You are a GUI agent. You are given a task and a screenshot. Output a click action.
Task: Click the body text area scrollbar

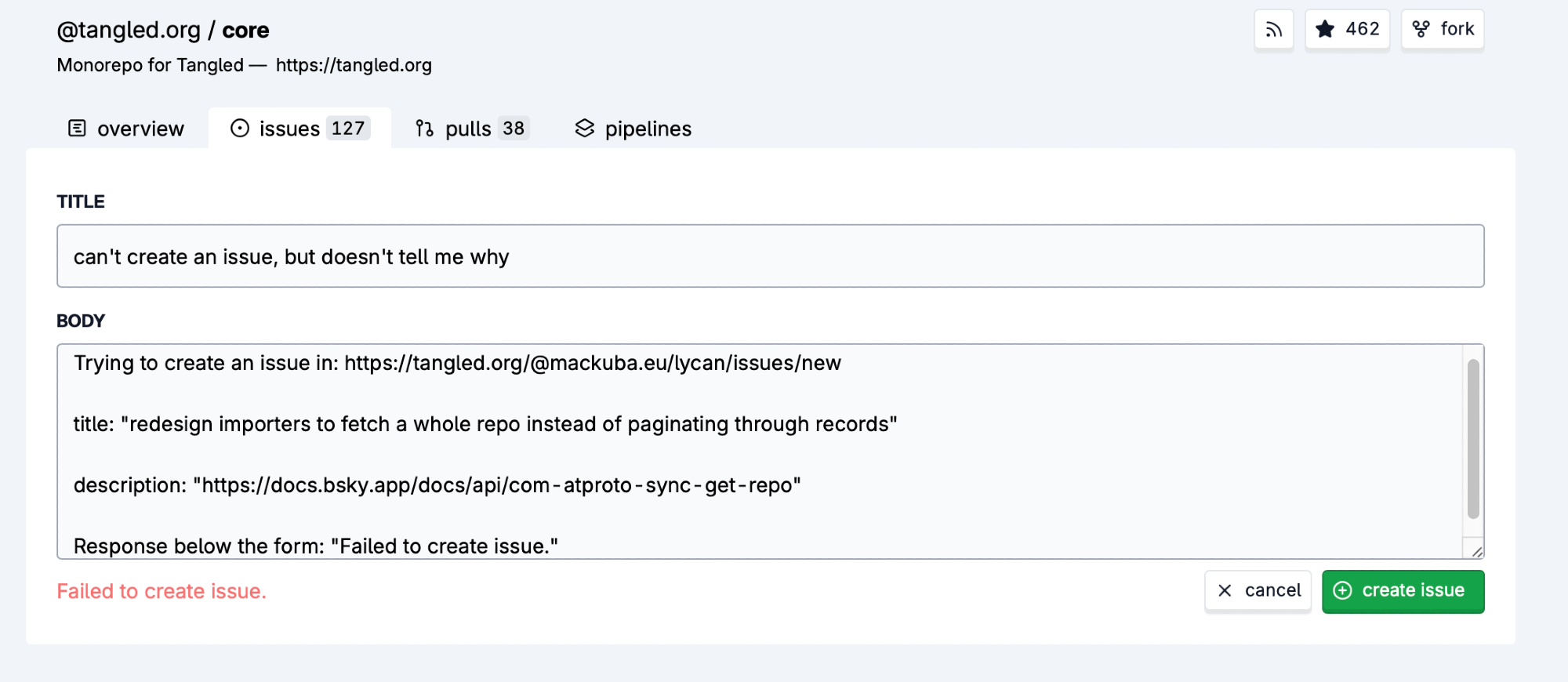tap(1473, 439)
